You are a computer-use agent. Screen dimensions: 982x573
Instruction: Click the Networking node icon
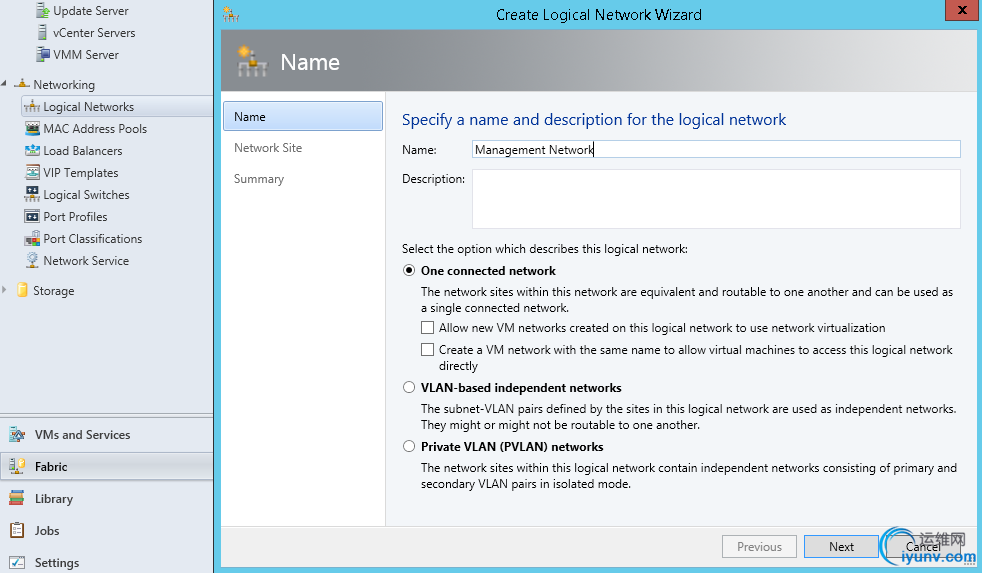23,83
